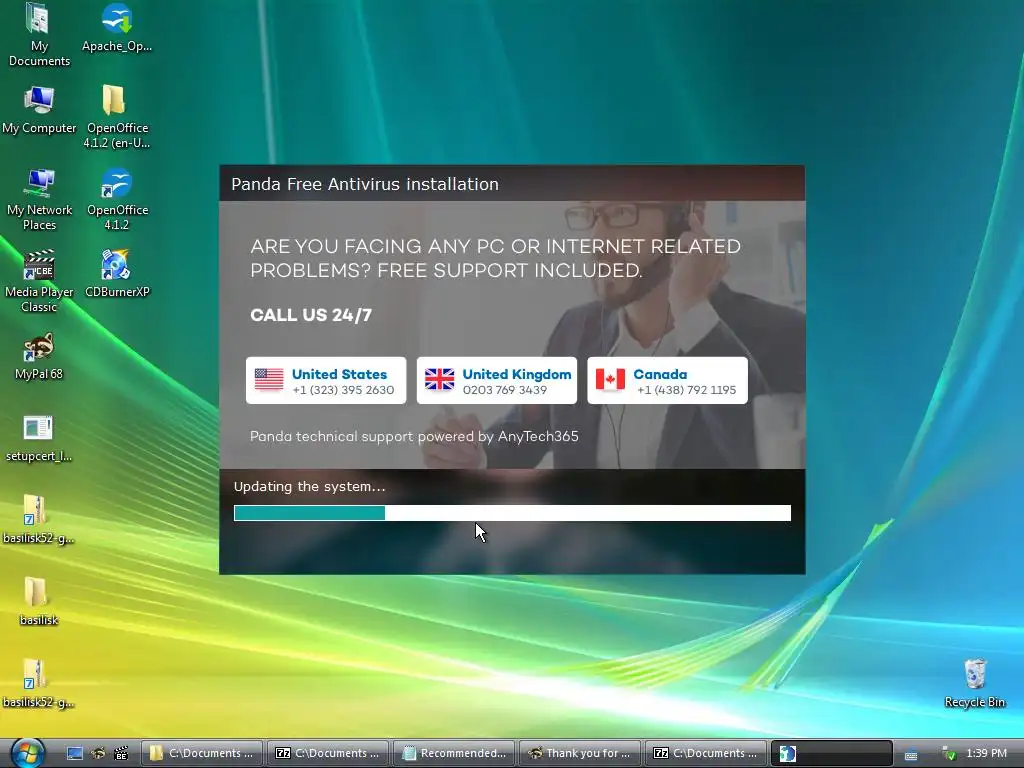
Task: Click the +1 (438) 792 1195 number
Action: click(686, 390)
